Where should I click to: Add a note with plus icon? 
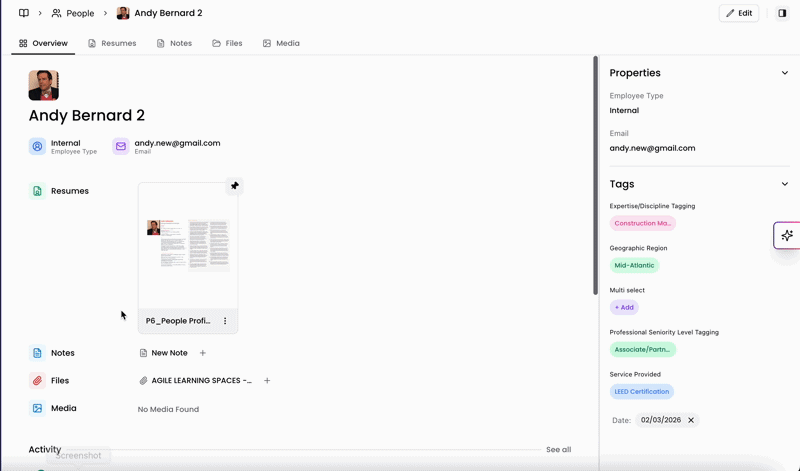pyautogui.click(x=203, y=353)
